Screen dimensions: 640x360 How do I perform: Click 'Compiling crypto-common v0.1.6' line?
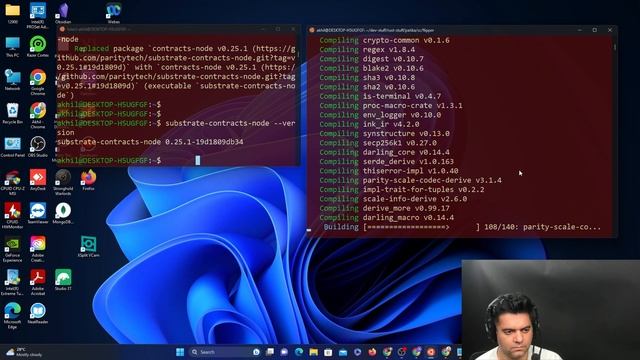click(x=384, y=40)
